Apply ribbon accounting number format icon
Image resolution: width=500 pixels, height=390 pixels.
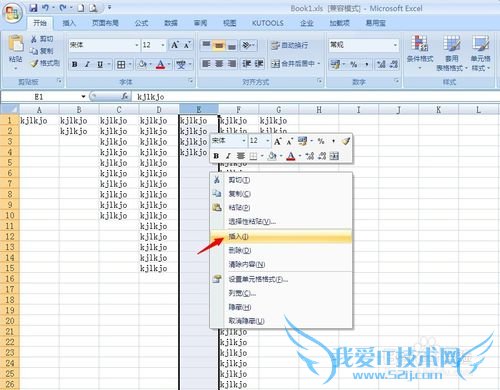335,64
